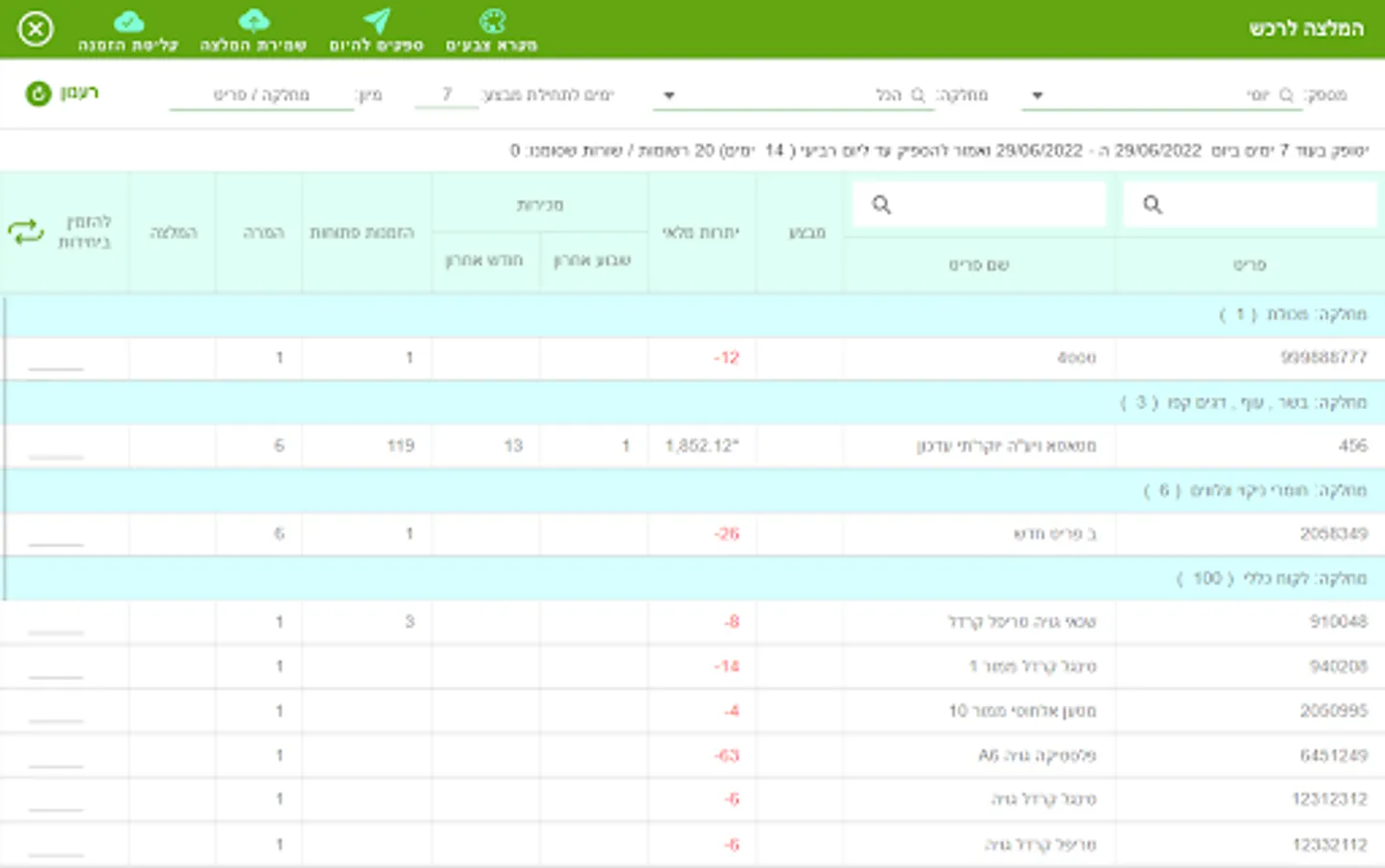Viewport: 1385px width, 868px height.
Task: Show the color legend palette icon
Action: point(492,21)
